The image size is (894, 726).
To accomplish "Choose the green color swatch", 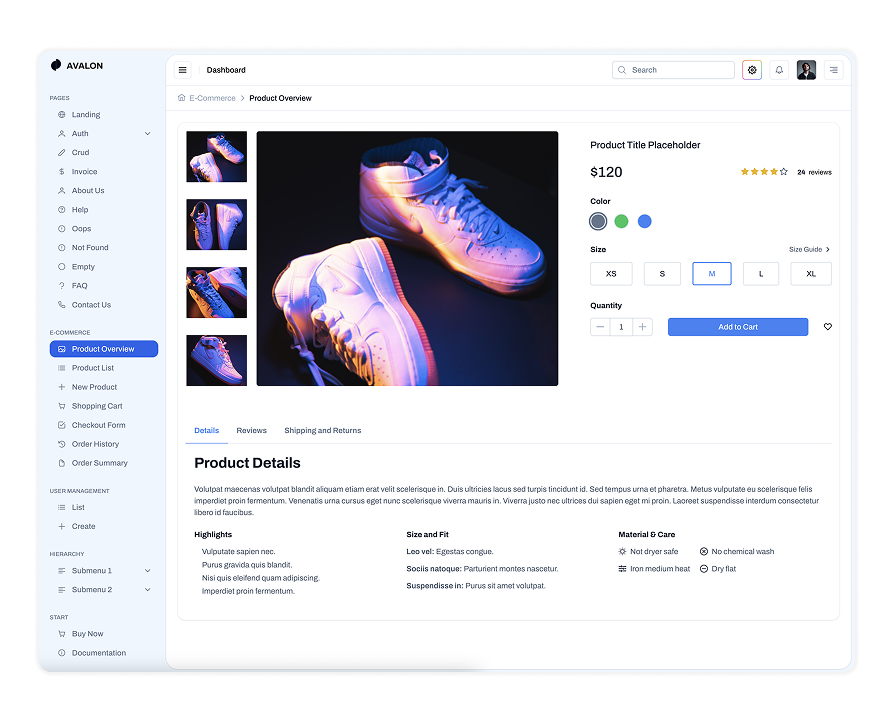I will point(621,221).
